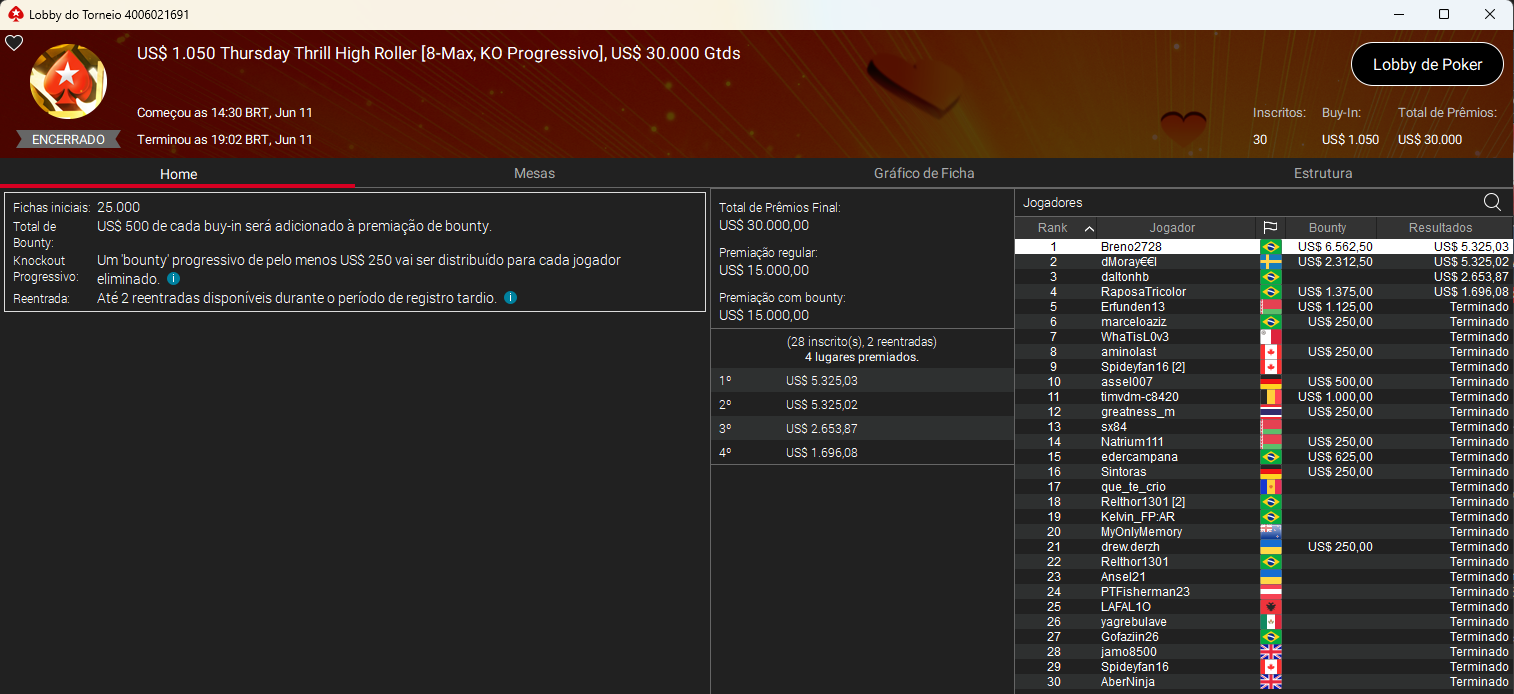Select player timvdm-c8420
This screenshot has width=1514, height=694.
[x=1263, y=396]
